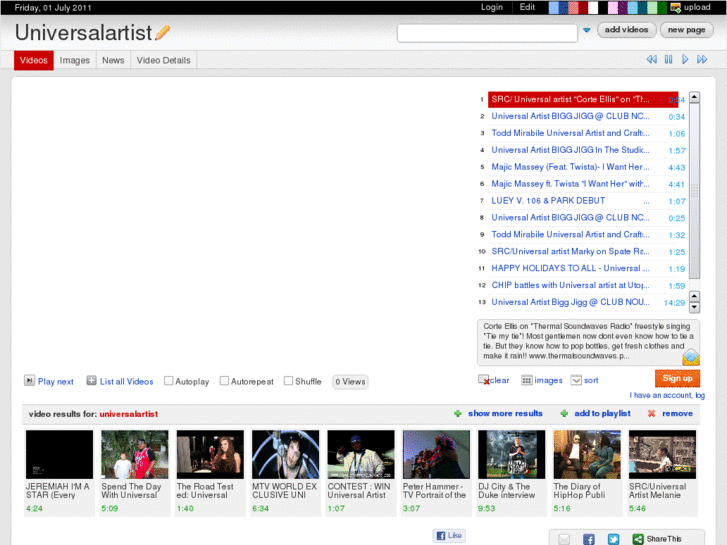727x545 pixels.
Task: Click the green plus beside add to playlist
Action: (564, 413)
